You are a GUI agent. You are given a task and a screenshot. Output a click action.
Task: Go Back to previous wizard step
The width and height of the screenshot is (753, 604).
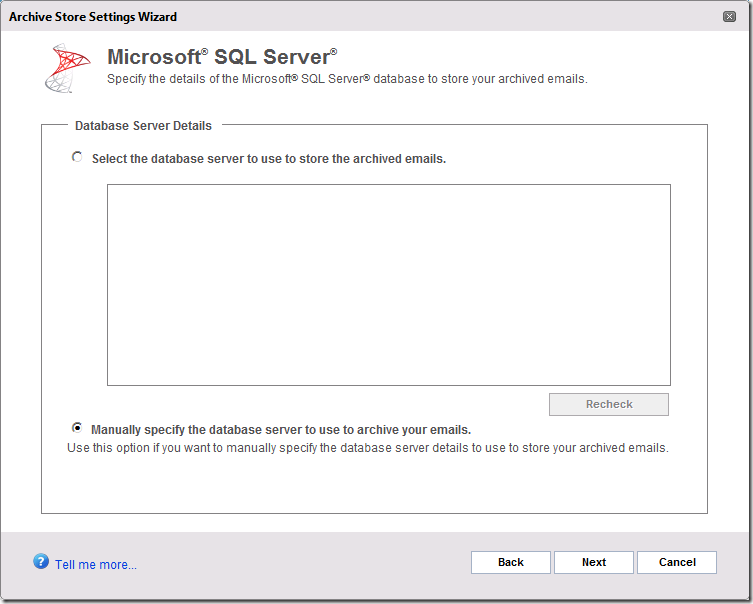coord(510,562)
